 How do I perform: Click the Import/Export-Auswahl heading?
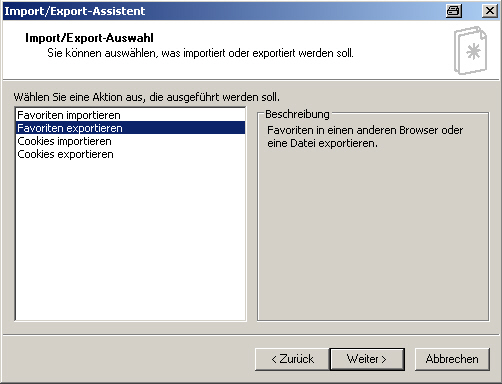tap(89, 38)
